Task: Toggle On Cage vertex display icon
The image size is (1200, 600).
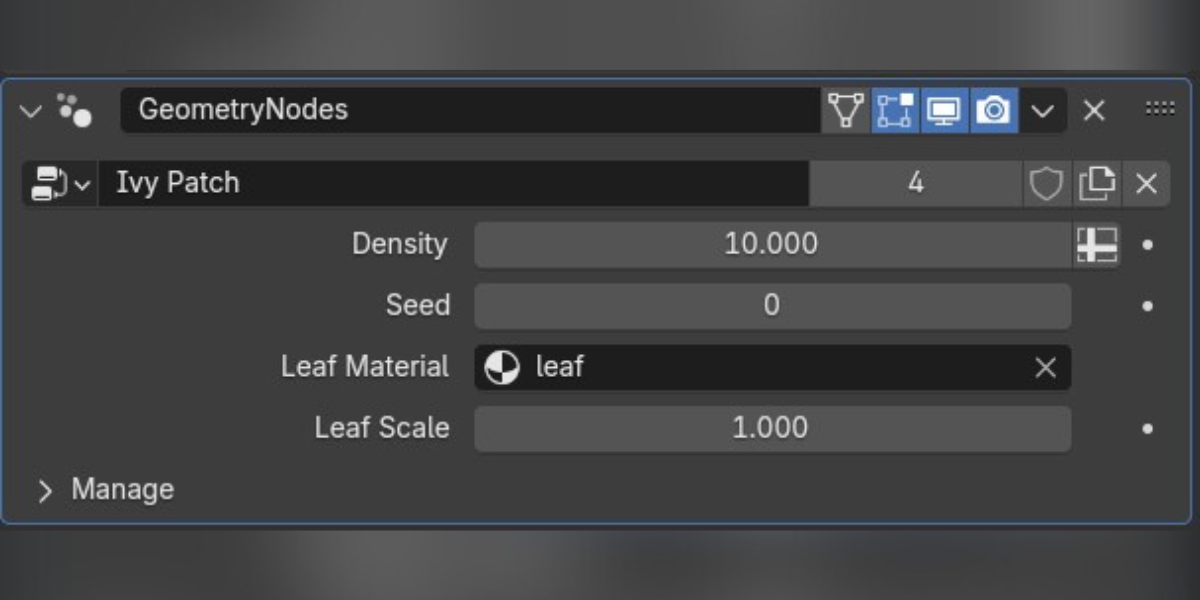Action: pos(846,110)
